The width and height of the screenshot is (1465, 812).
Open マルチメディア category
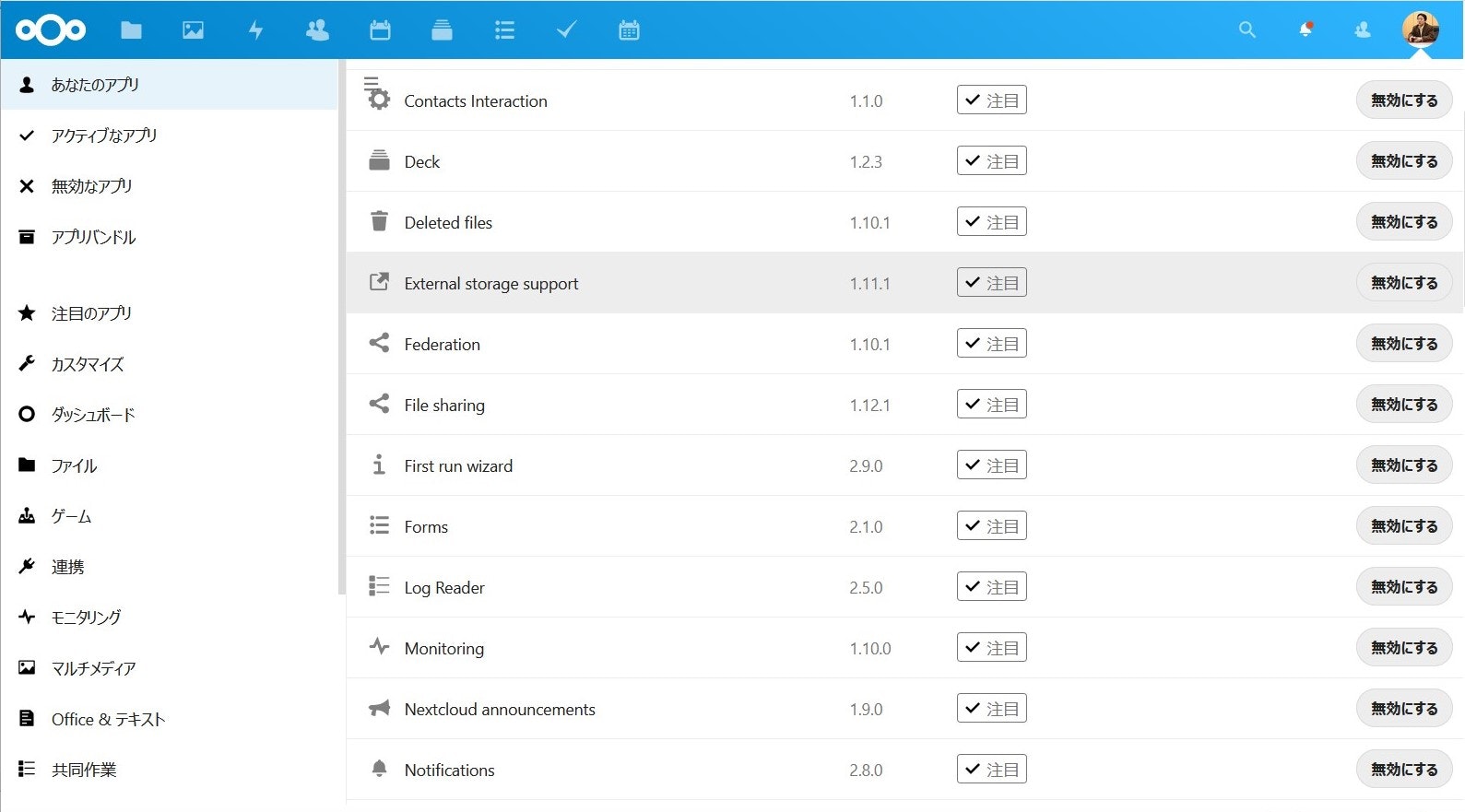click(170, 668)
